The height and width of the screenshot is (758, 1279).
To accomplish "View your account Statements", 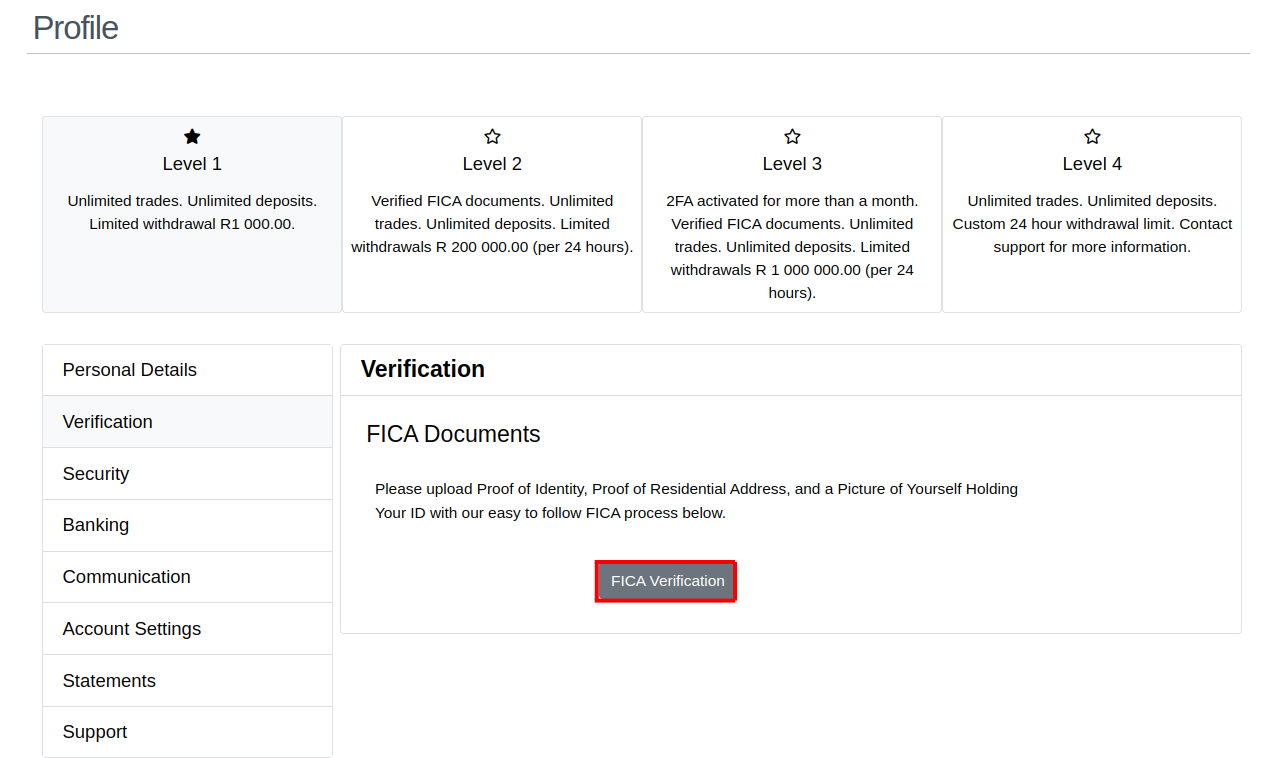I will click(109, 680).
